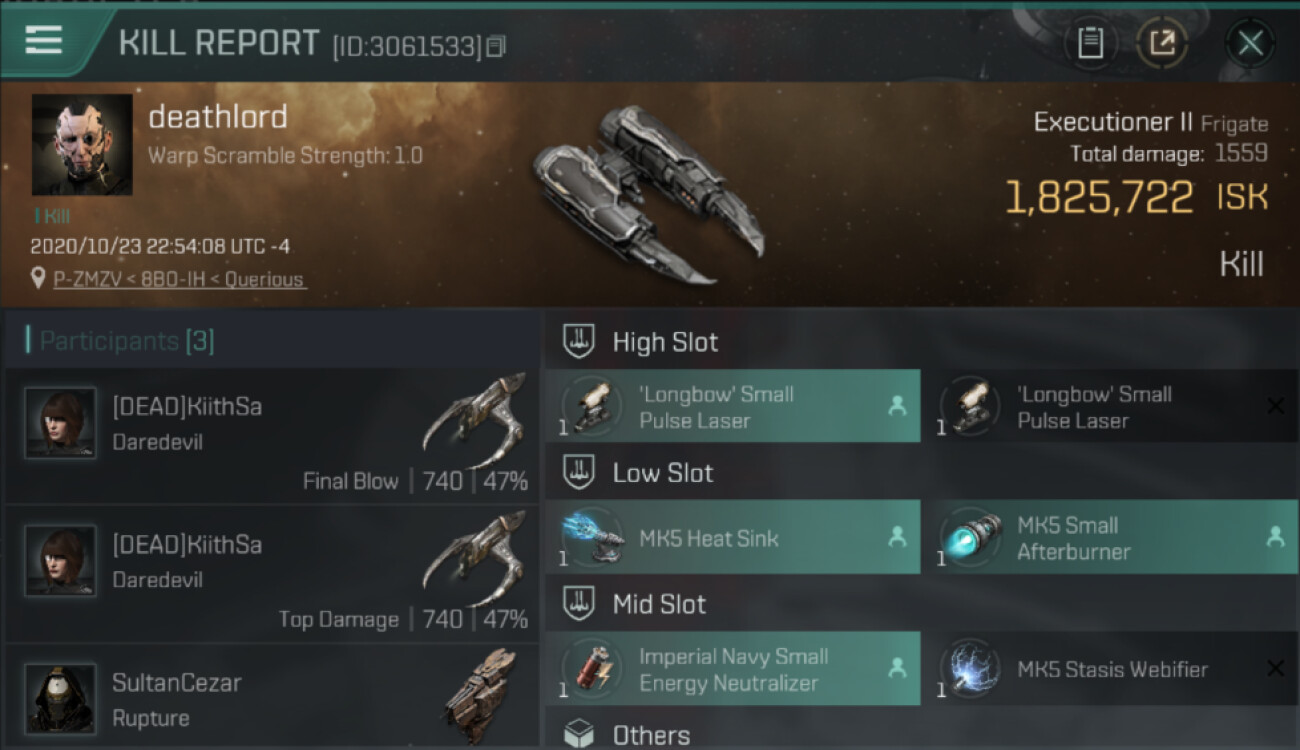
Task: Copy the kill report ID
Action: click(497, 46)
